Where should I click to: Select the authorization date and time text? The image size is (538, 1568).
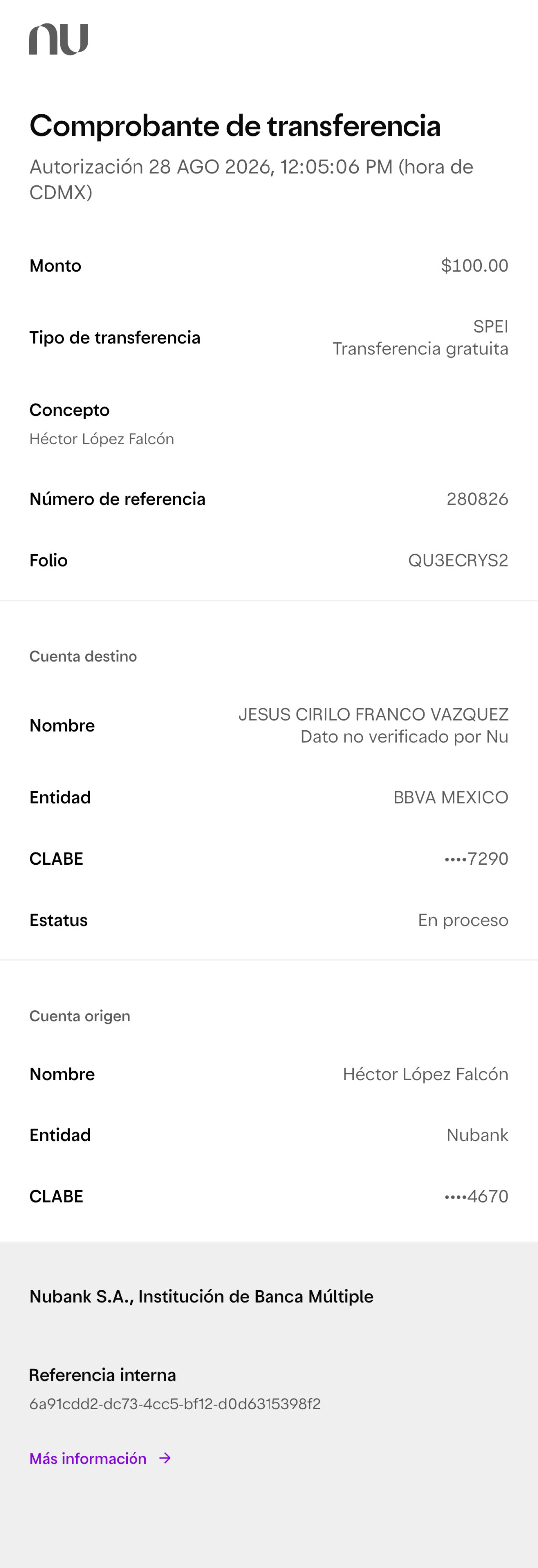point(252,179)
